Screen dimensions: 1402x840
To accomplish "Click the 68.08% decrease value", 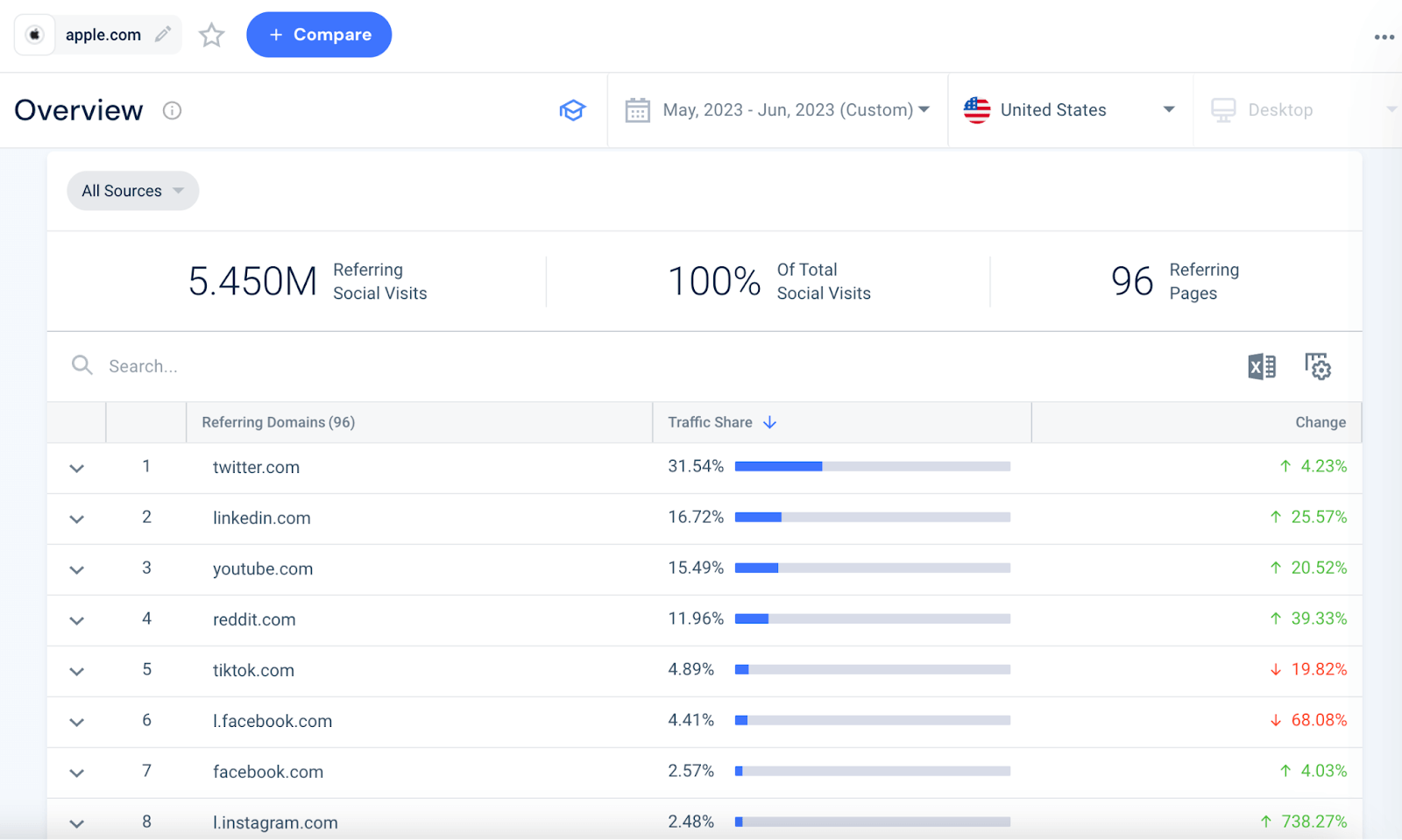I will pos(1319,720).
